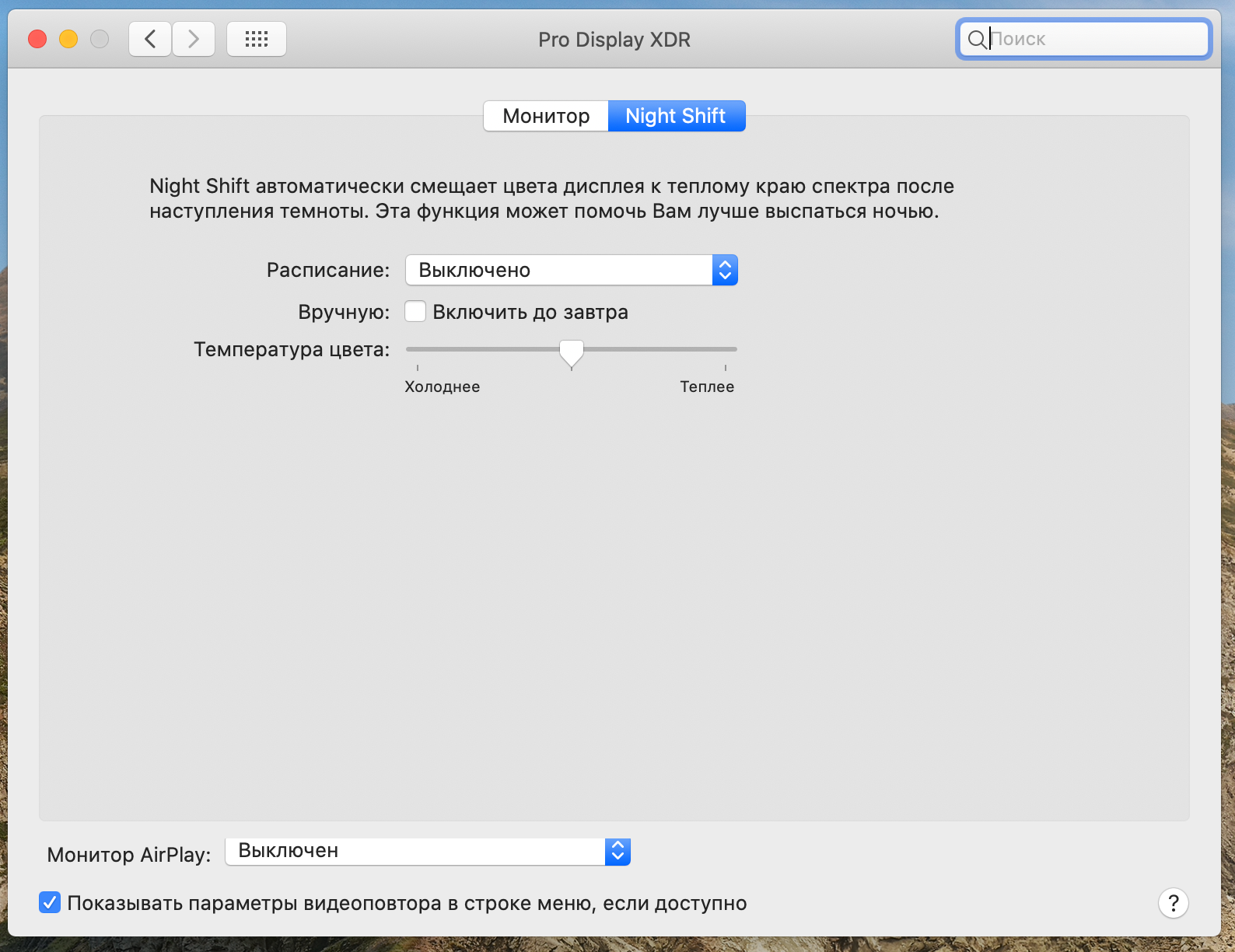Enable 'Включить до завтра' checkbox
1235x952 pixels.
coord(415,312)
